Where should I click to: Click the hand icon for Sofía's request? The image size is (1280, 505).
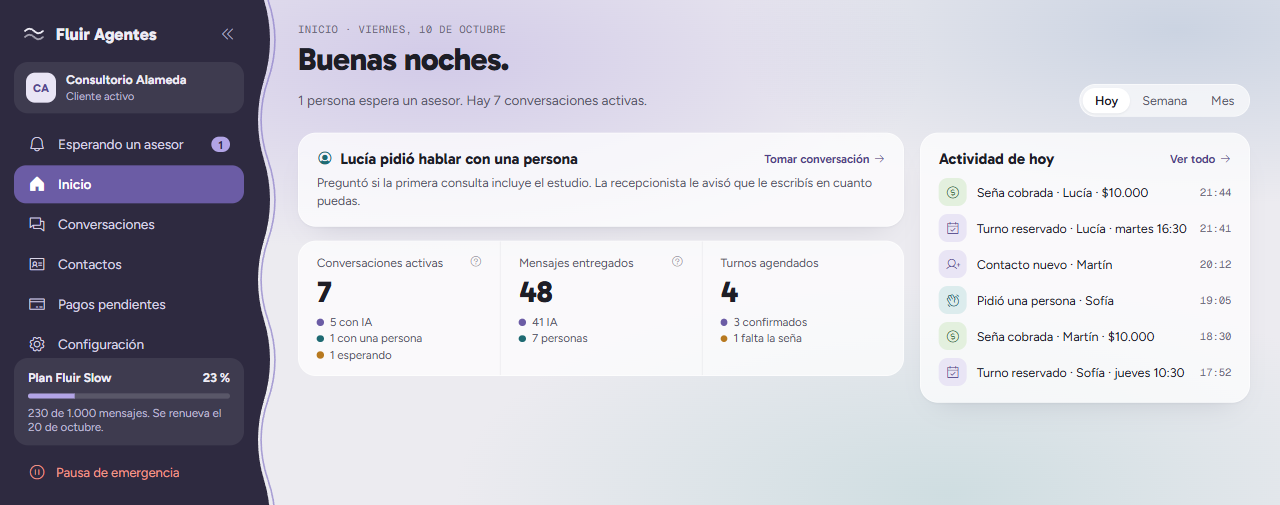[952, 300]
